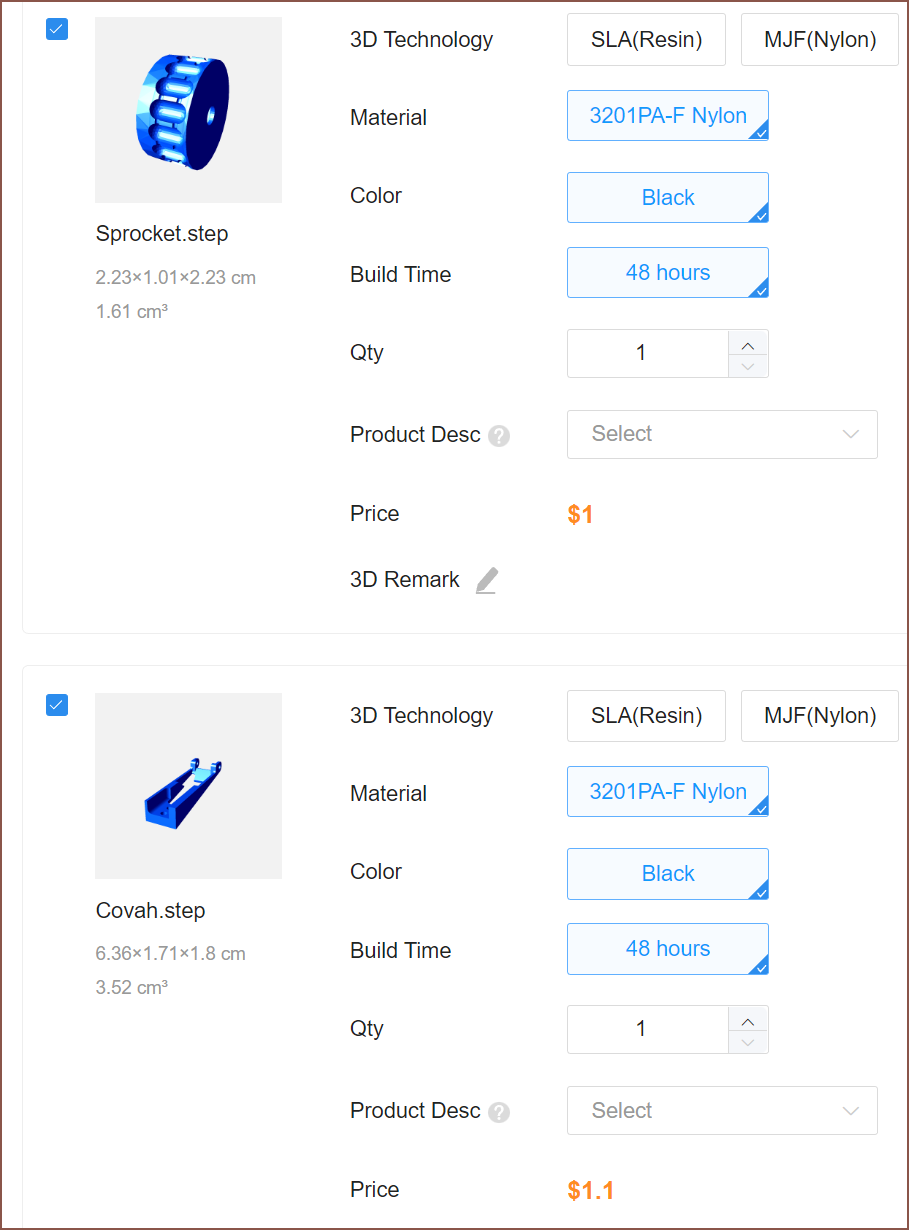Screen dimensions: 909x1230
Task: Choose MJF(Nylon) technology for Covah
Action: pos(819,716)
